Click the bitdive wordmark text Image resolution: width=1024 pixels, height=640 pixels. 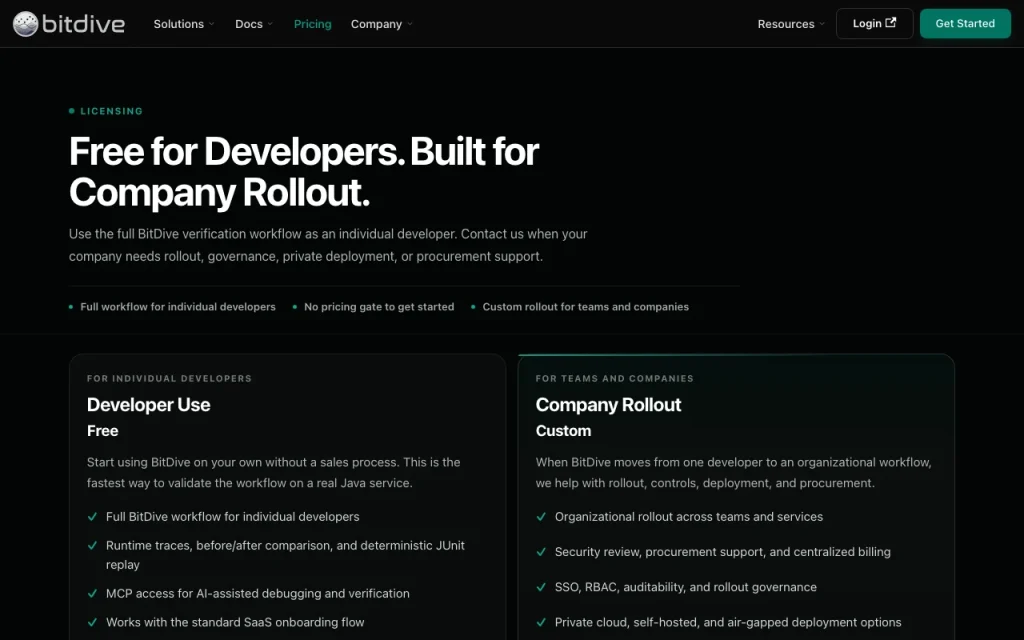[x=83, y=24]
